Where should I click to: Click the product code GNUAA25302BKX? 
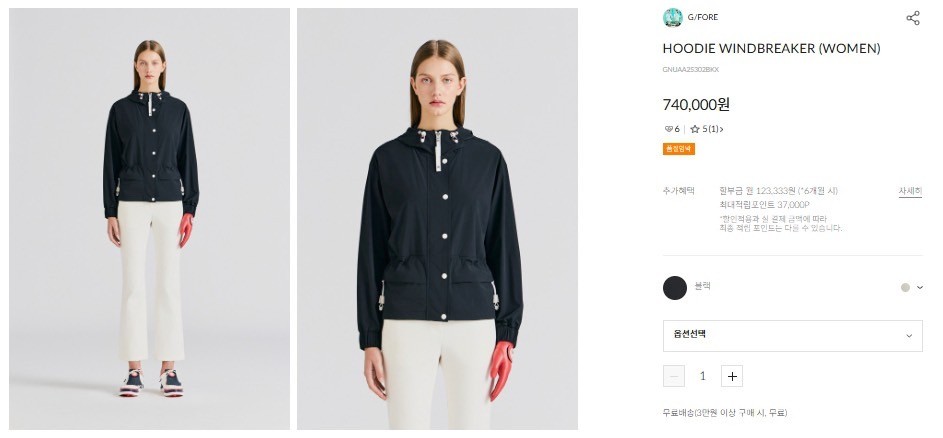click(x=690, y=70)
